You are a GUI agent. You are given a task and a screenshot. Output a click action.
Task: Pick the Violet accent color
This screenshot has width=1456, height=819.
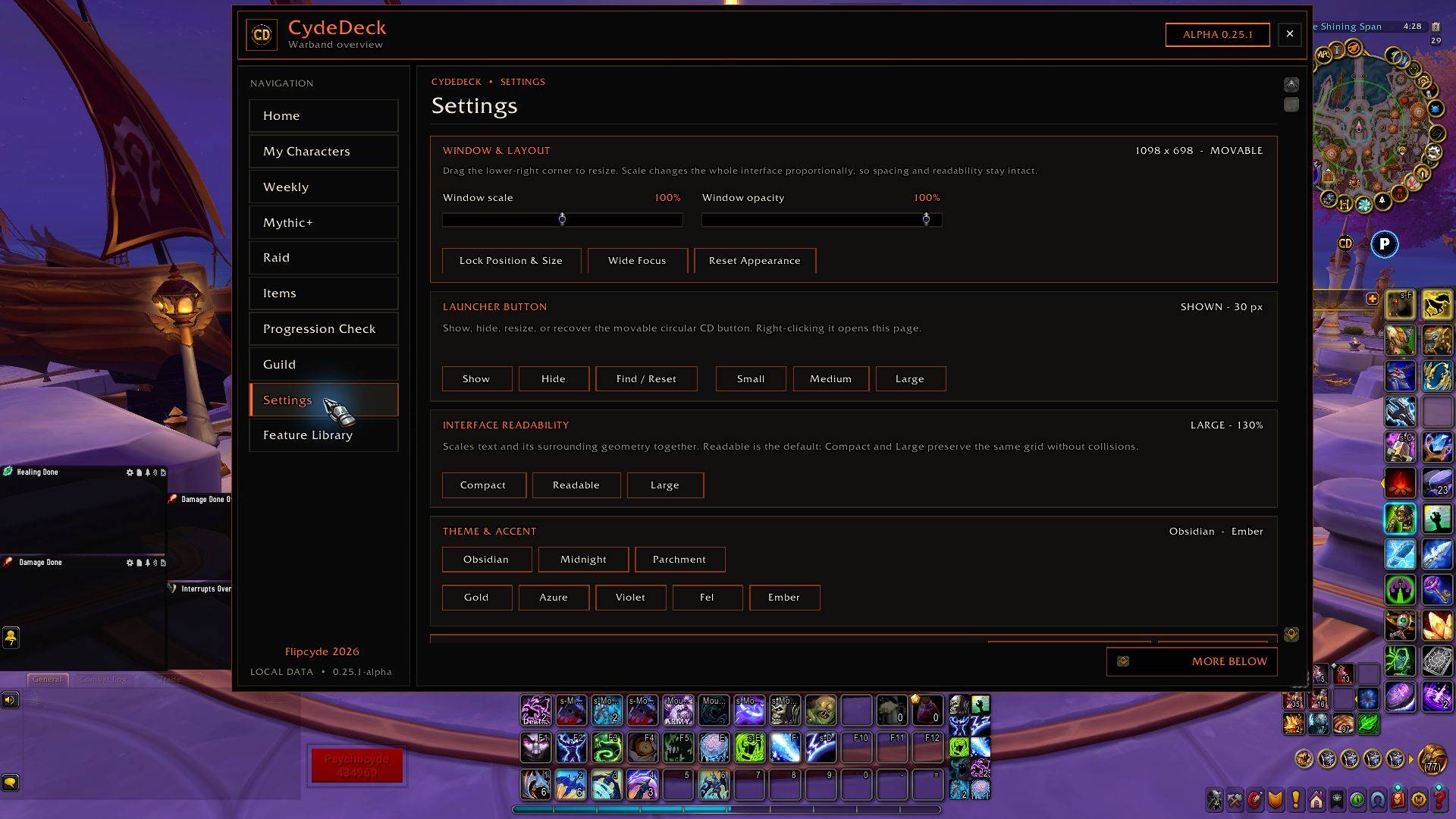631,598
